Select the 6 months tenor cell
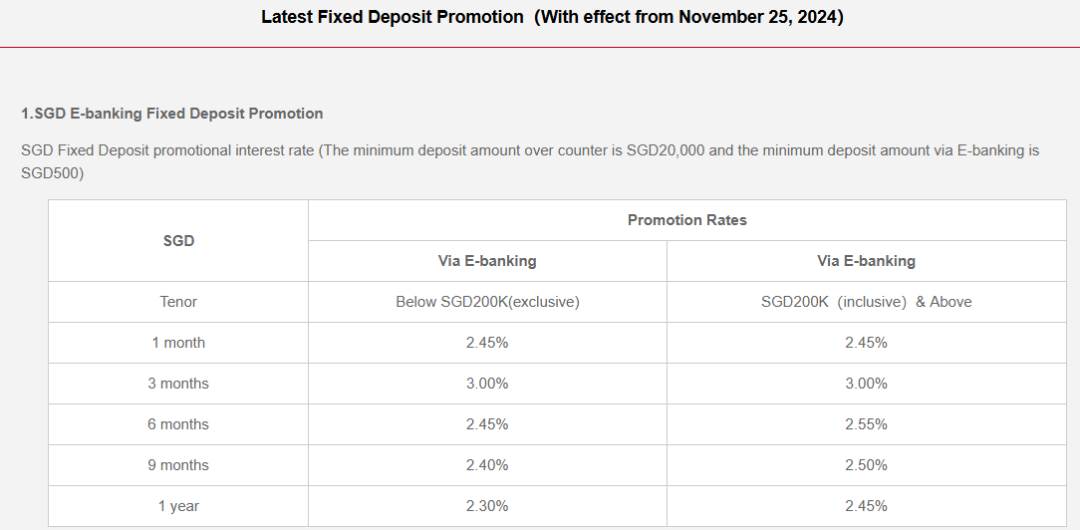 pos(178,424)
